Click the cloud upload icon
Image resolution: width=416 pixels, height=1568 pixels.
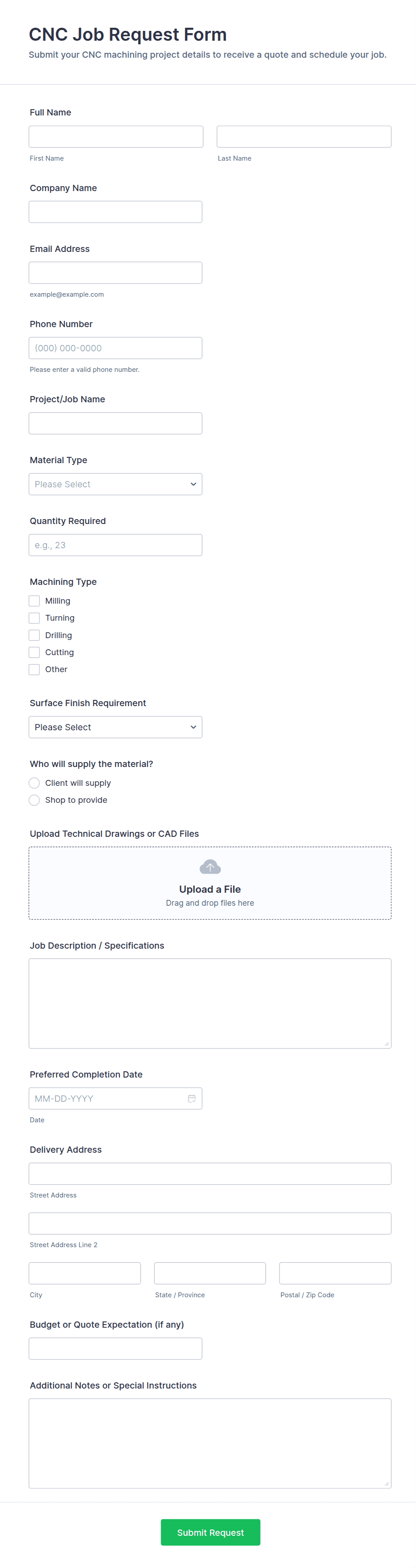tap(210, 867)
